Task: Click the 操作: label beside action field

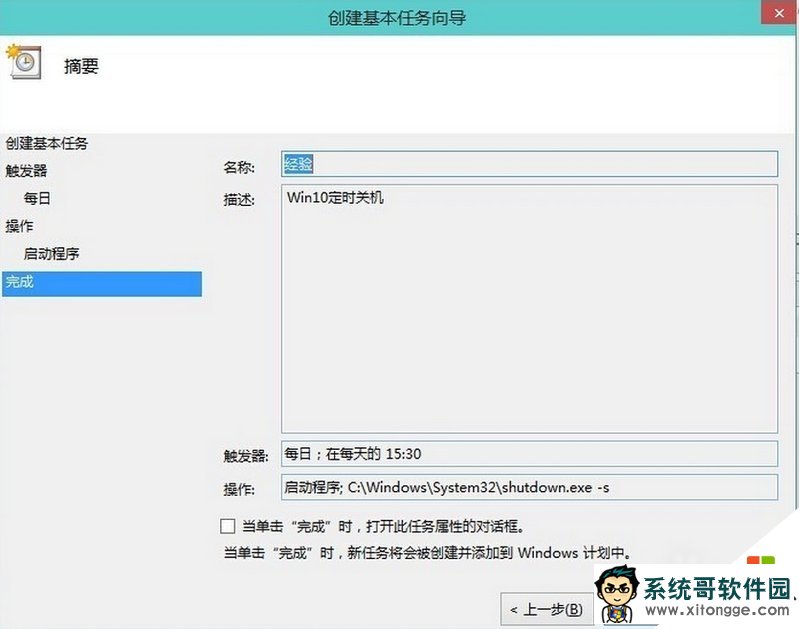Action: coord(239,489)
